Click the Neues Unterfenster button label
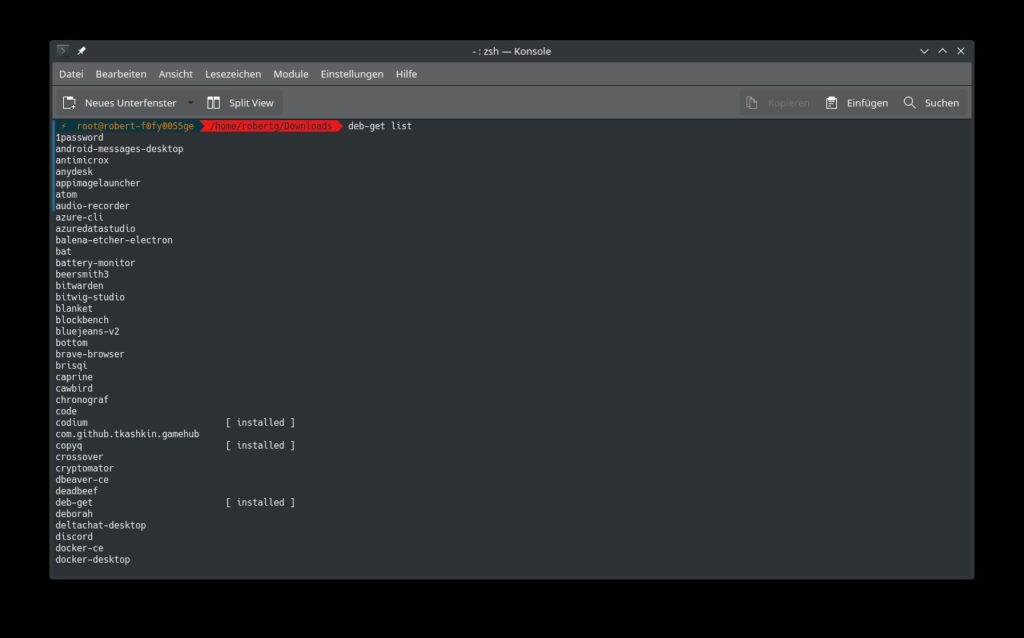This screenshot has height=638, width=1024. [x=131, y=103]
